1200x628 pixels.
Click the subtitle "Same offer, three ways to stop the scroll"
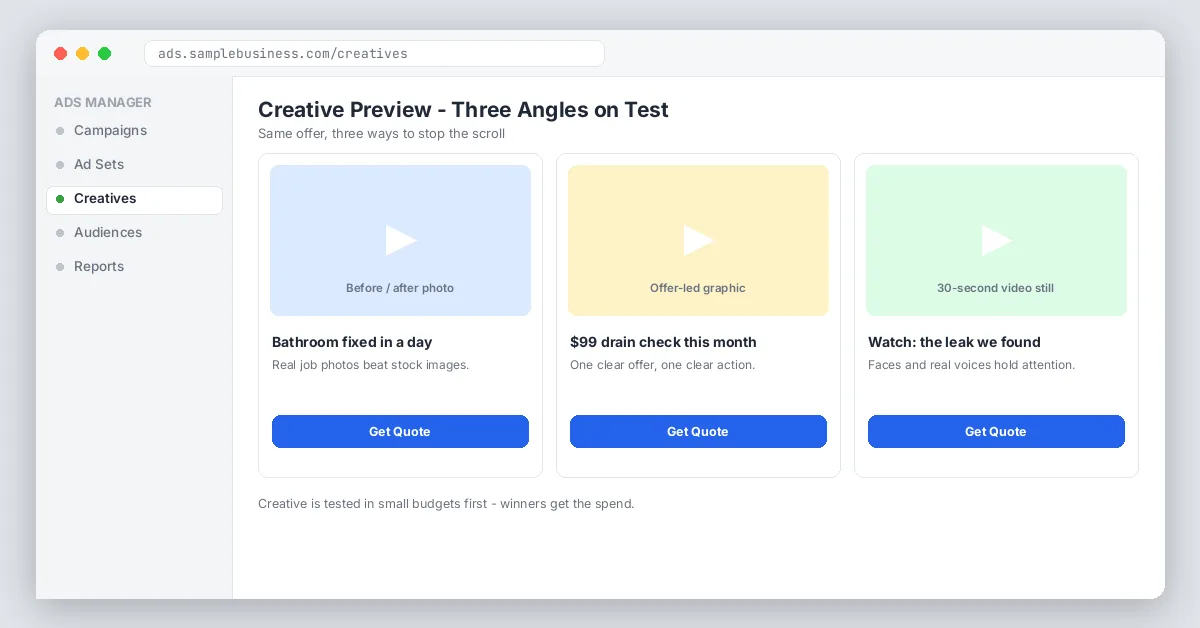click(381, 134)
